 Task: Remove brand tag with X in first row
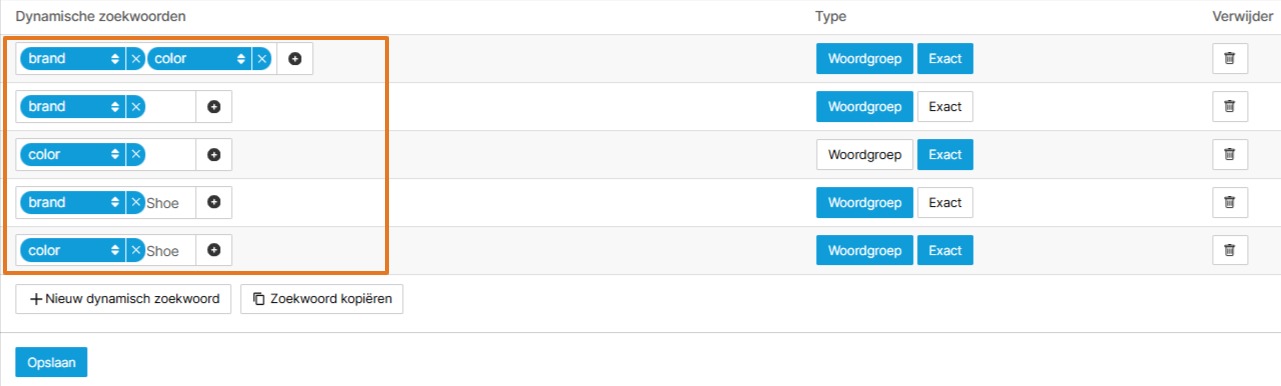136,59
